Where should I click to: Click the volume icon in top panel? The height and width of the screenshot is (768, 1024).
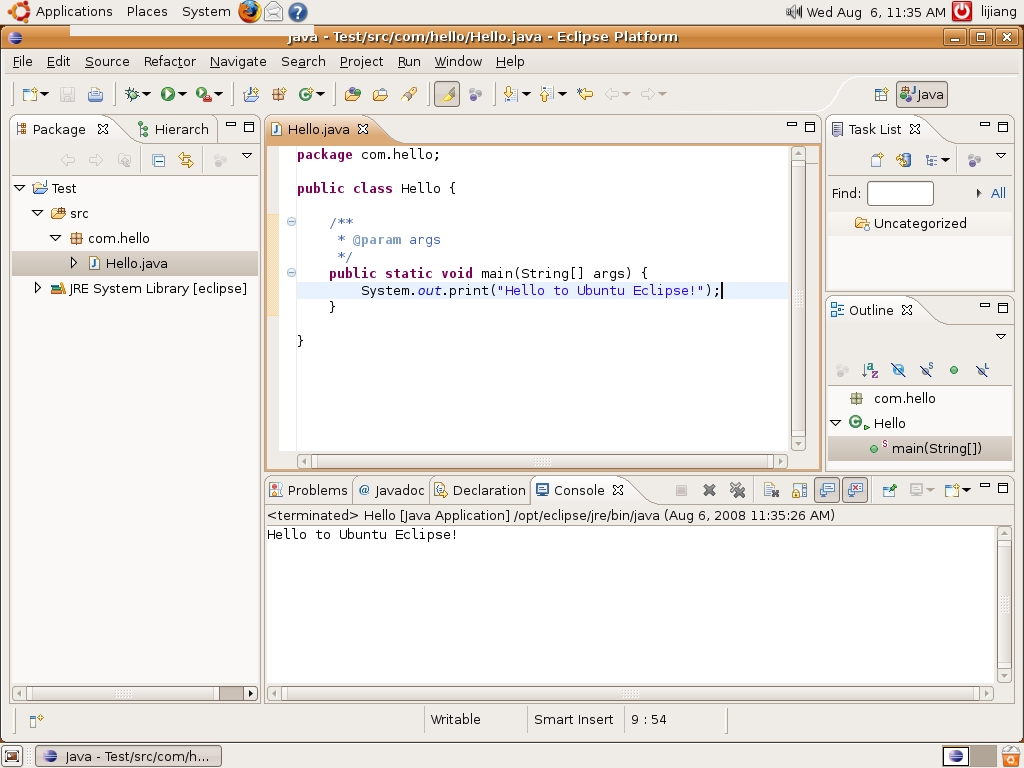[x=793, y=12]
